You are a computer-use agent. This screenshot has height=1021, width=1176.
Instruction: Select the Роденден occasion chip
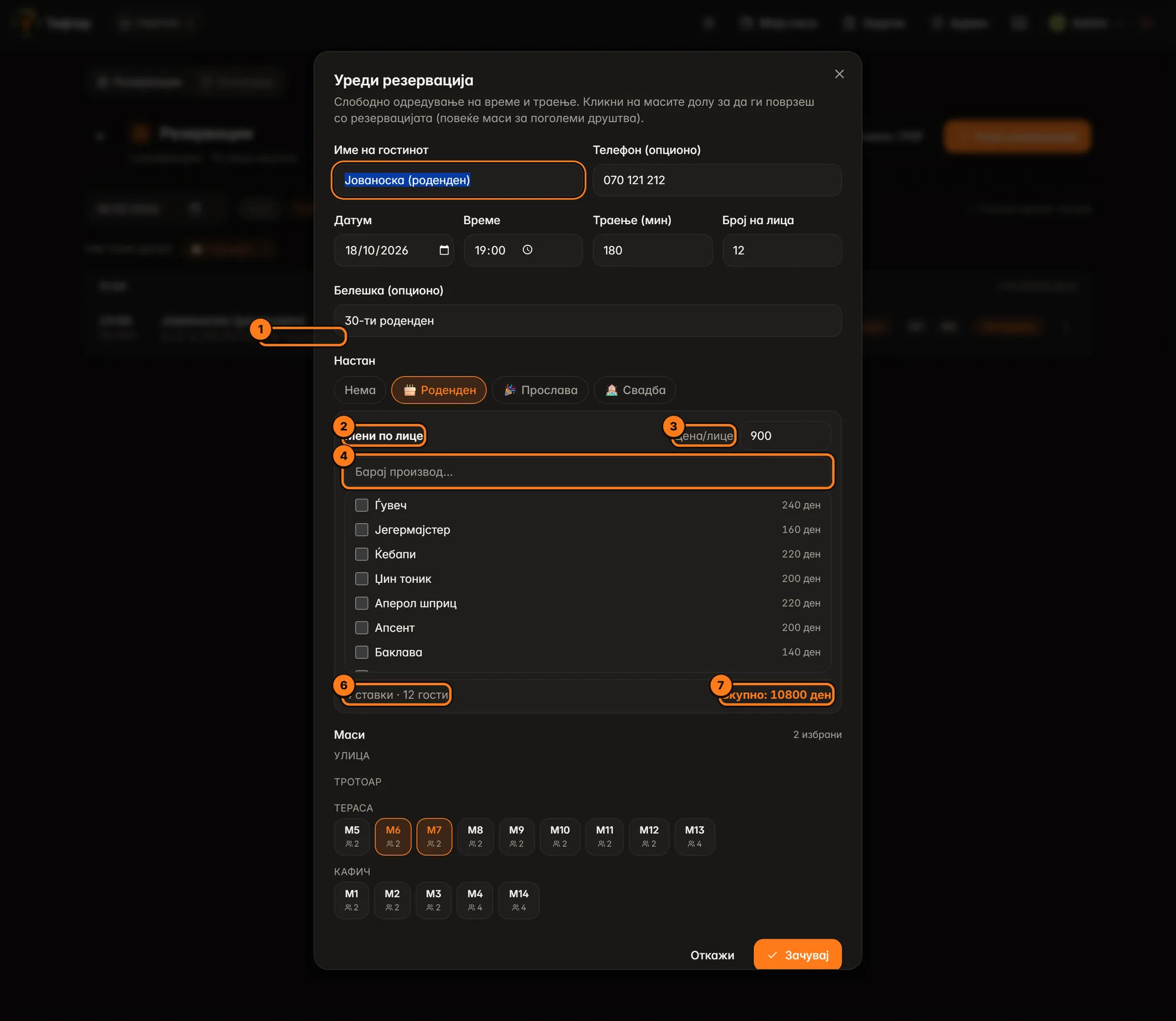click(x=439, y=390)
